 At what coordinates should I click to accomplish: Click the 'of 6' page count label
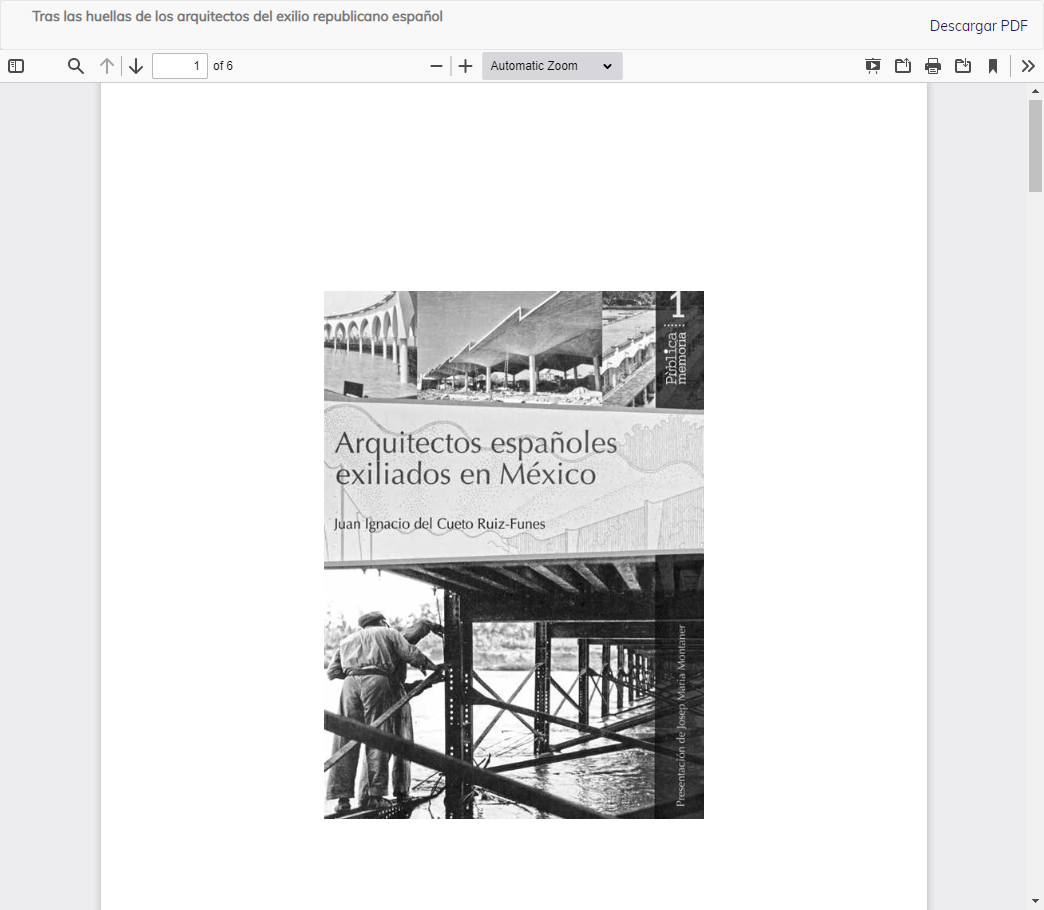(x=223, y=66)
